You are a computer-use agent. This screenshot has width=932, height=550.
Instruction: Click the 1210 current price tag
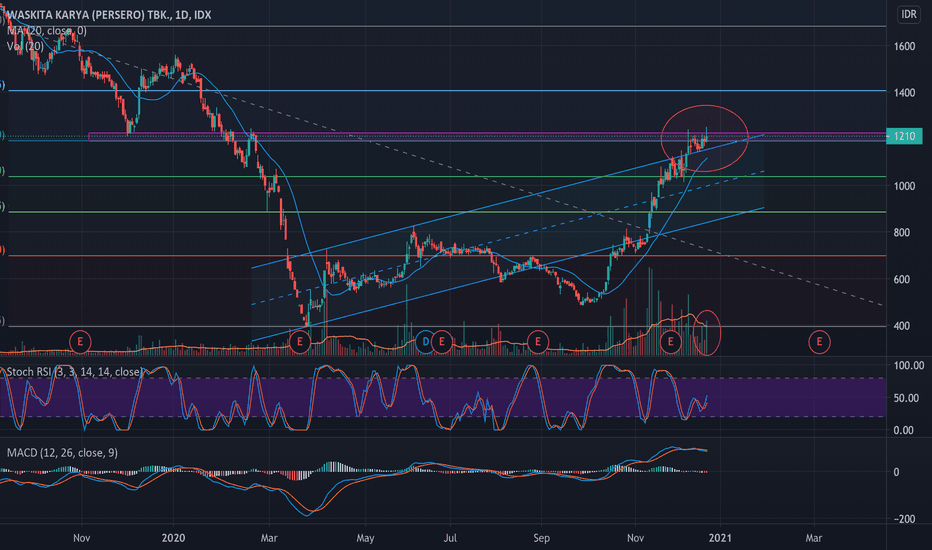pyautogui.click(x=904, y=136)
